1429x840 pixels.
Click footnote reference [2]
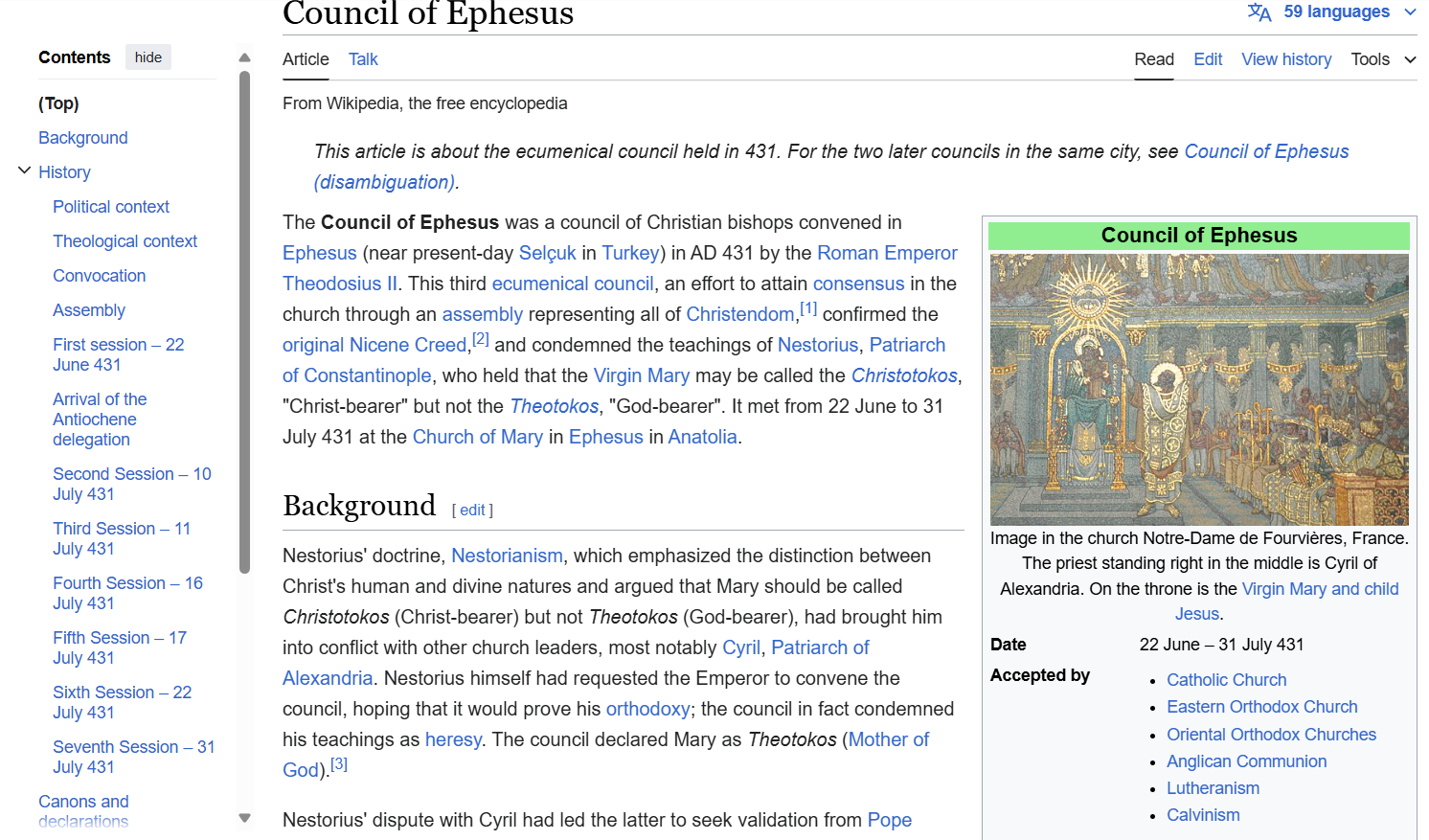click(x=481, y=339)
